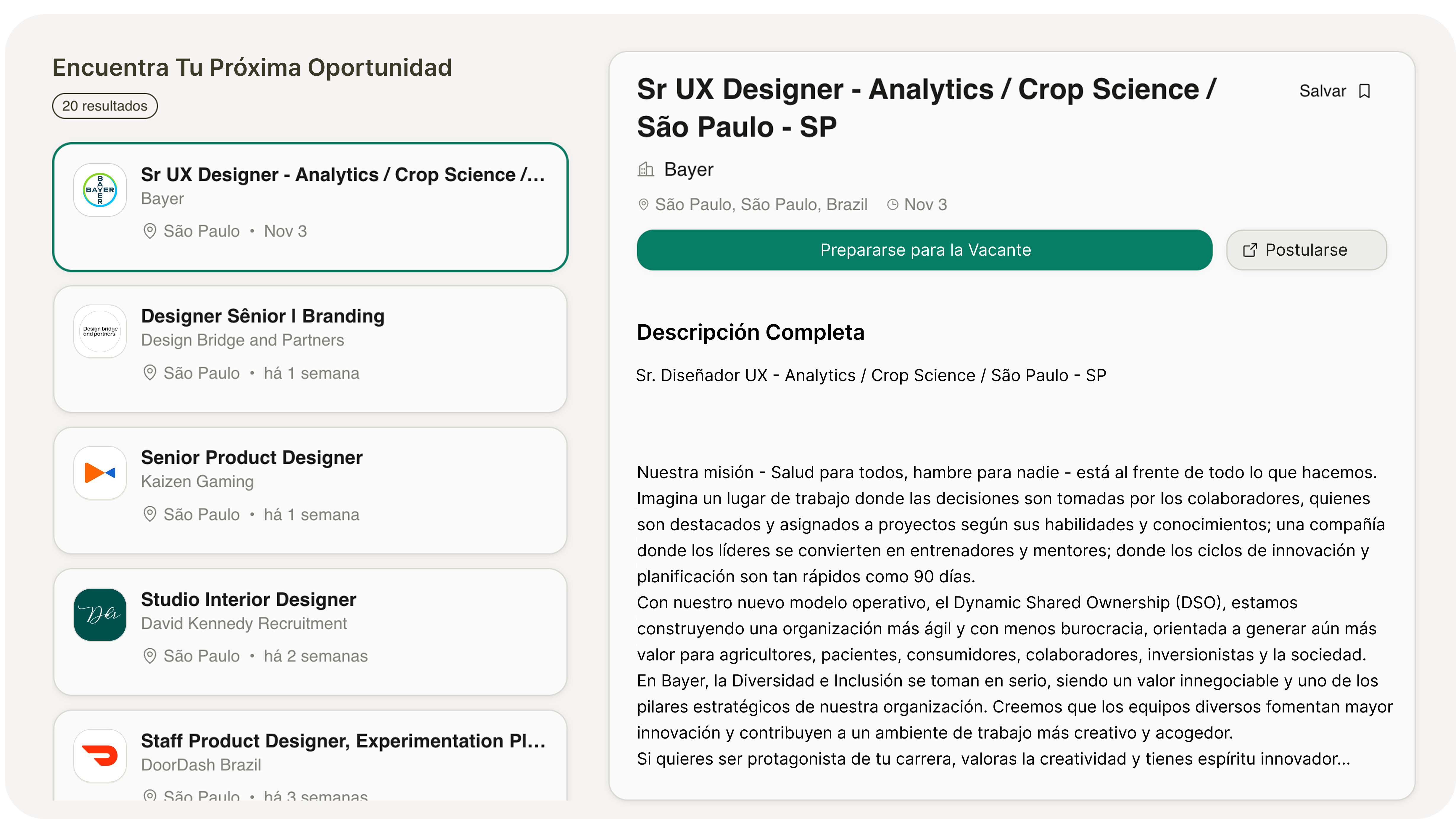Click the 20 resultados badge
Image resolution: width=1456 pixels, height=819 pixels.
tap(104, 106)
